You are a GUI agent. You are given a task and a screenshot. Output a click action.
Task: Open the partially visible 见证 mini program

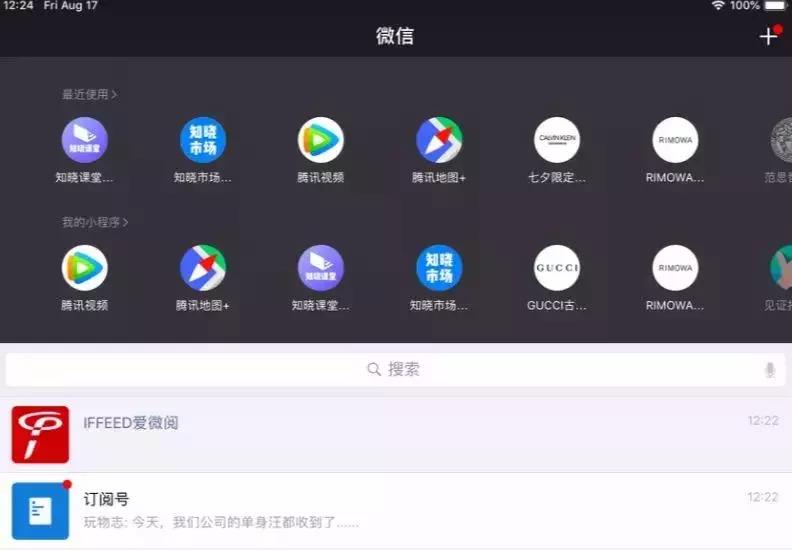click(782, 268)
